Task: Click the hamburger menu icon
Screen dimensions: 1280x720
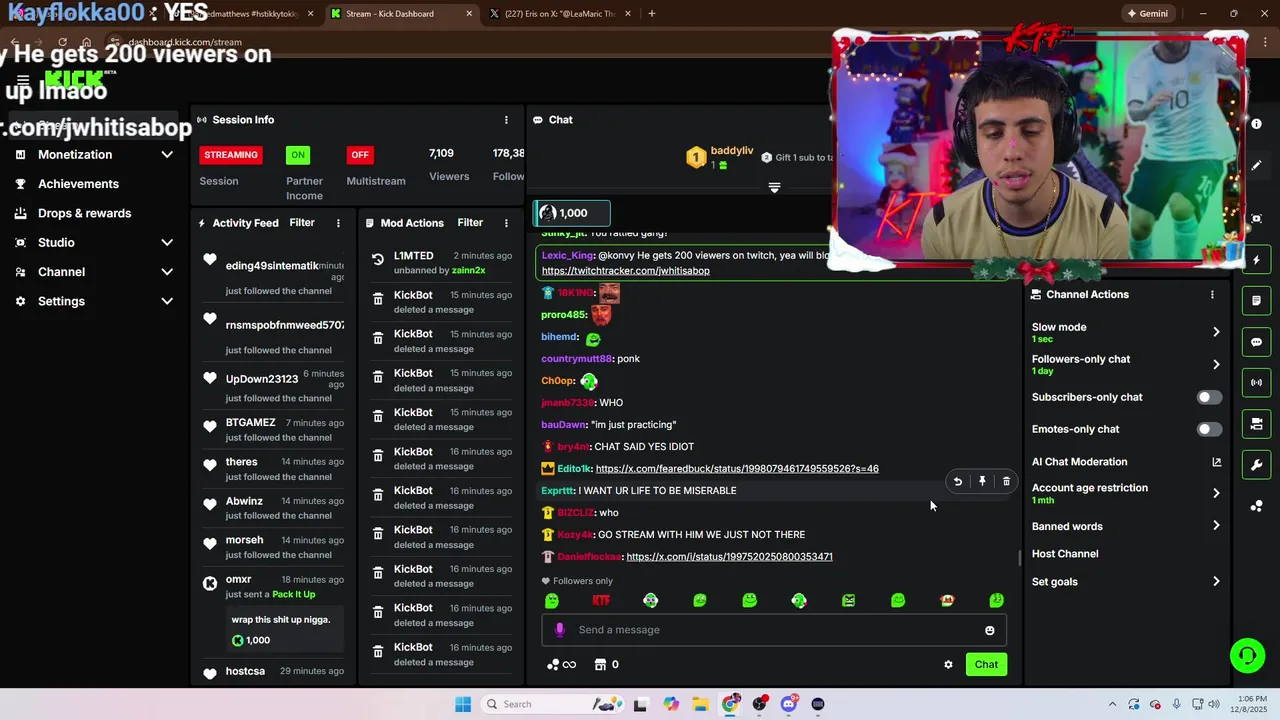Action: pyautogui.click(x=22, y=81)
